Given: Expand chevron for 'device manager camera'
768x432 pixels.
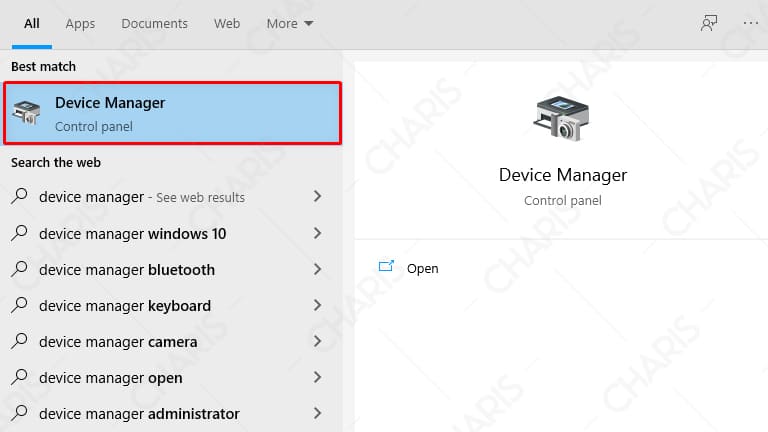Looking at the screenshot, I should tap(317, 341).
